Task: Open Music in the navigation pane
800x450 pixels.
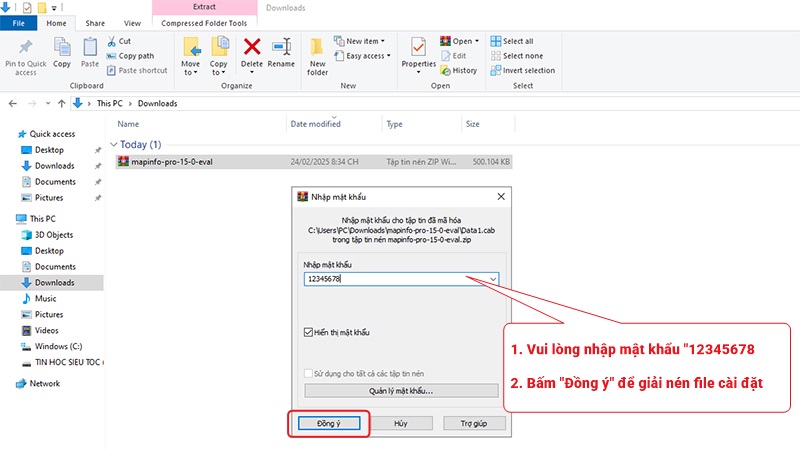Action: [39, 298]
